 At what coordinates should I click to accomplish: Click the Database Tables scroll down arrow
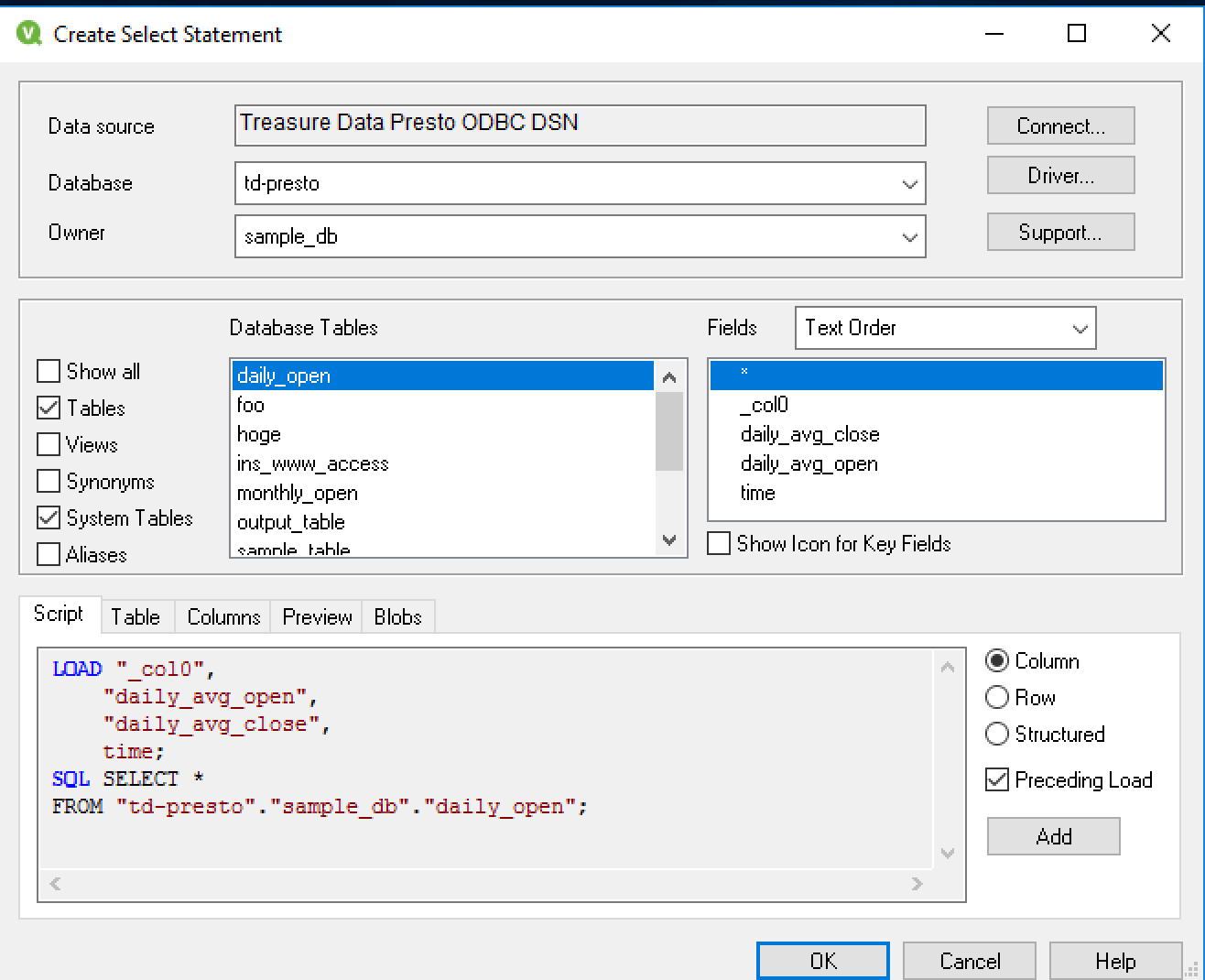pos(669,540)
